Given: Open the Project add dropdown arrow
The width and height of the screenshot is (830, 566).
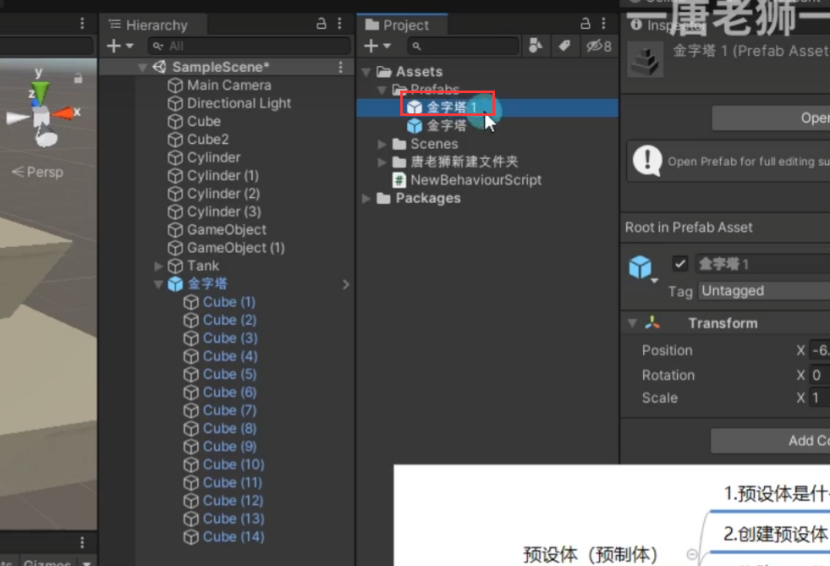Looking at the screenshot, I should pos(387,46).
